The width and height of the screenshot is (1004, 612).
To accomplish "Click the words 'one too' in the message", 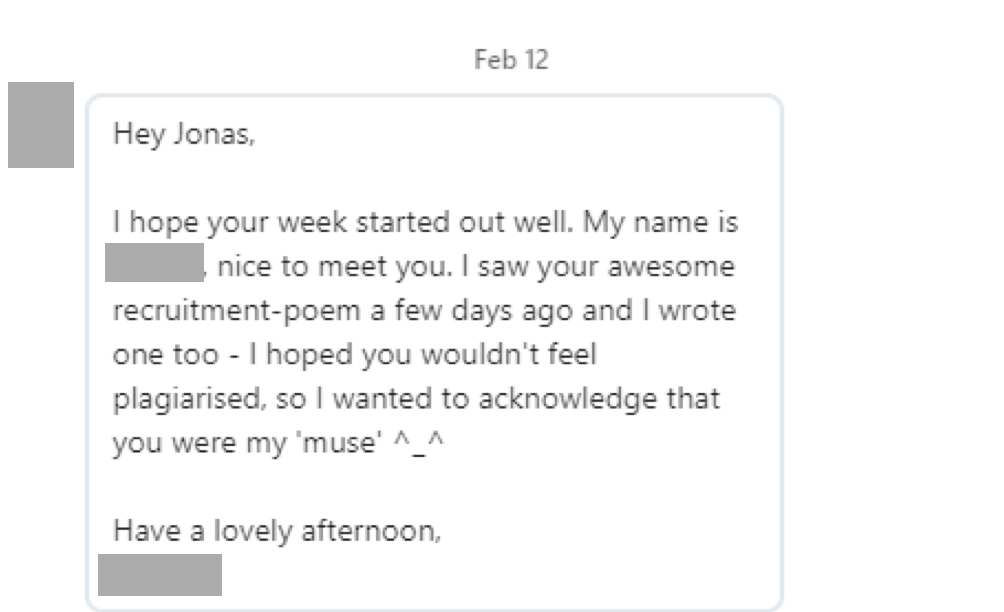I will (x=166, y=355).
